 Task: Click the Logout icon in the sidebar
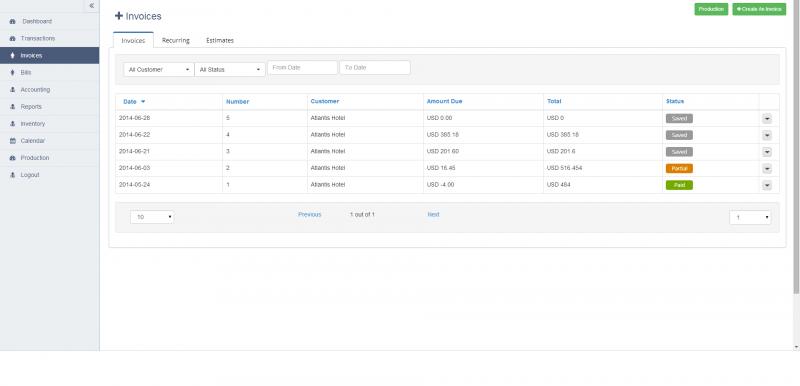12,175
